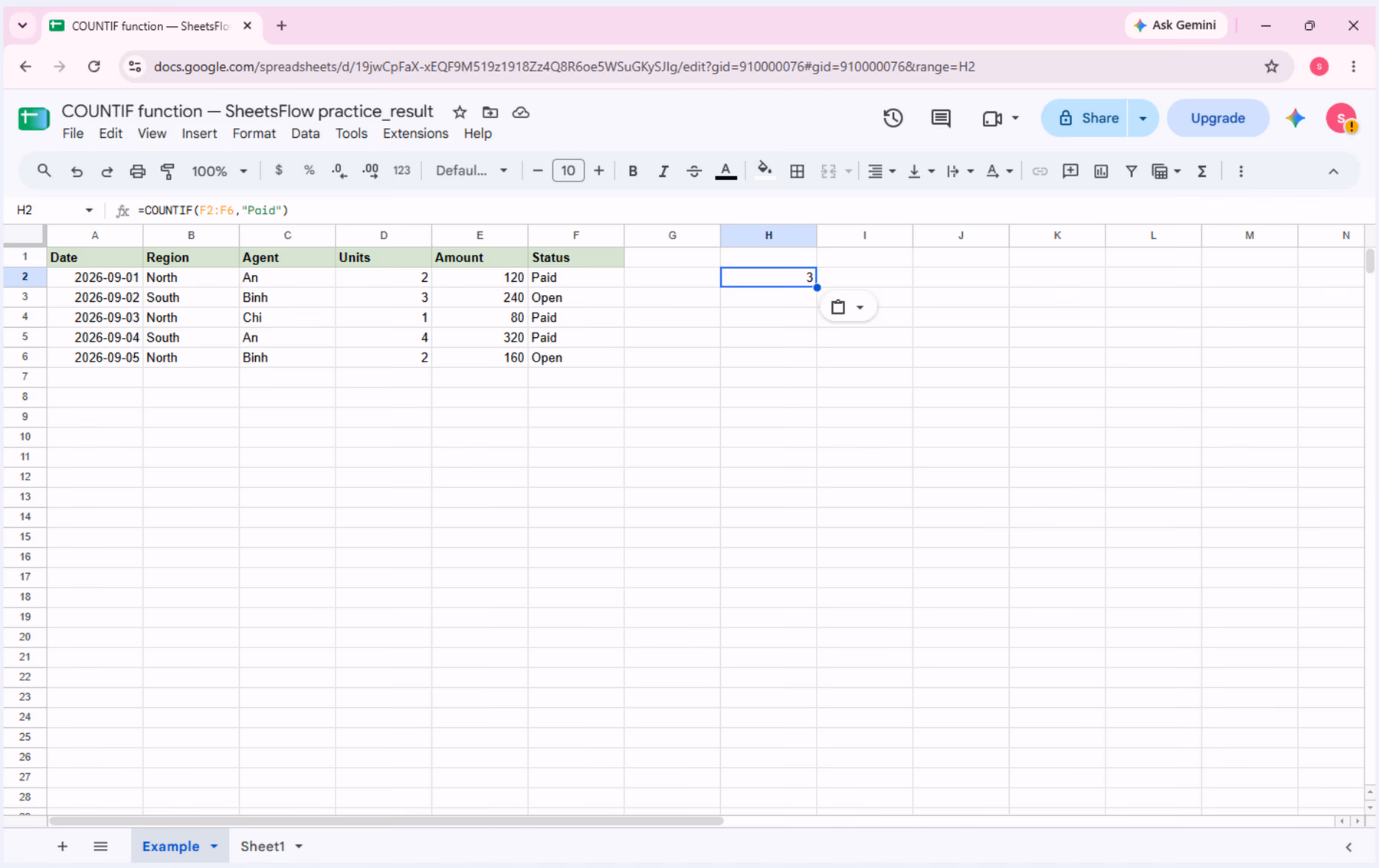Toggle italic formatting
This screenshot has height=868, width=1379.
click(x=663, y=171)
